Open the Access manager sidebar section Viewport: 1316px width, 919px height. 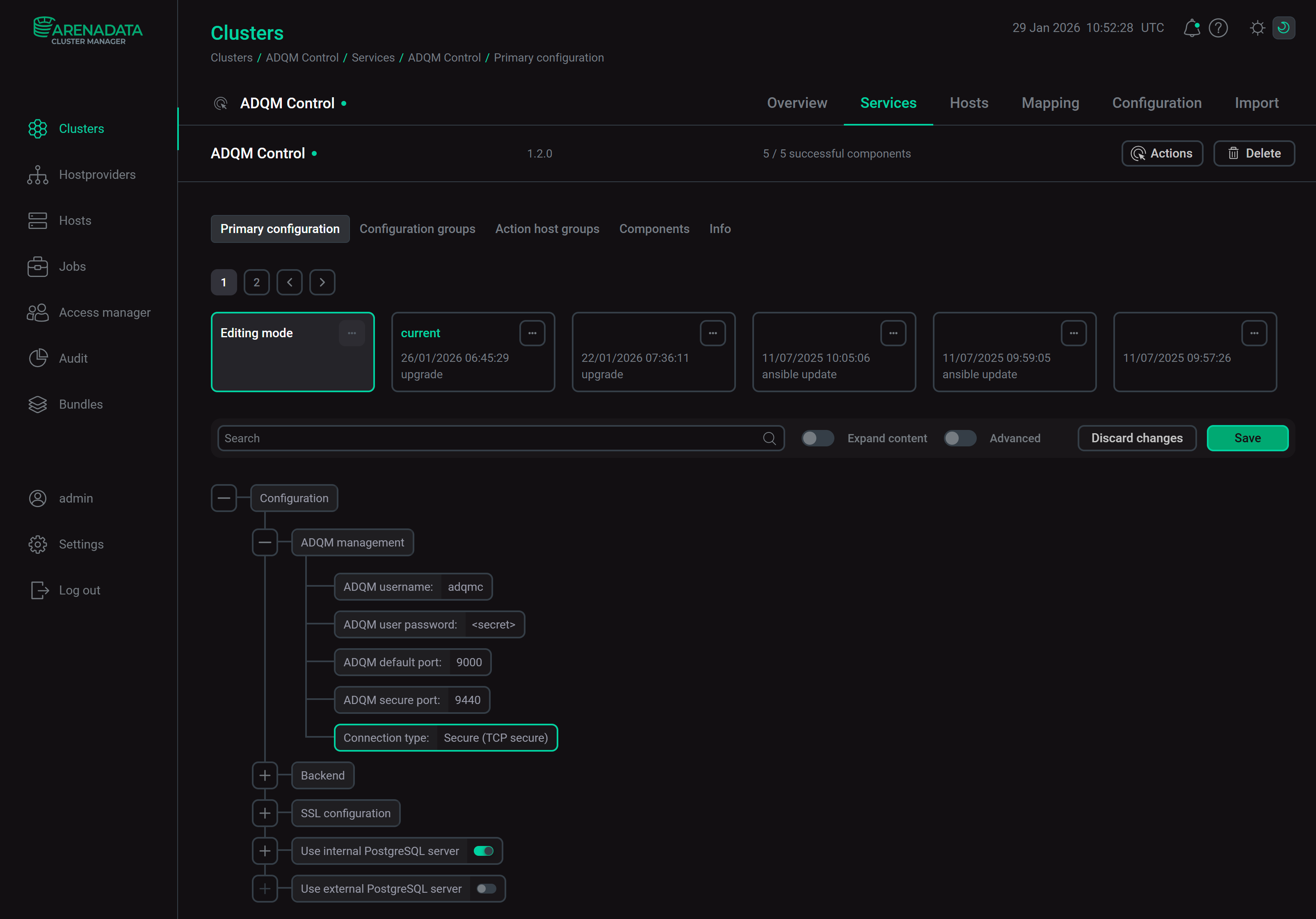(105, 312)
